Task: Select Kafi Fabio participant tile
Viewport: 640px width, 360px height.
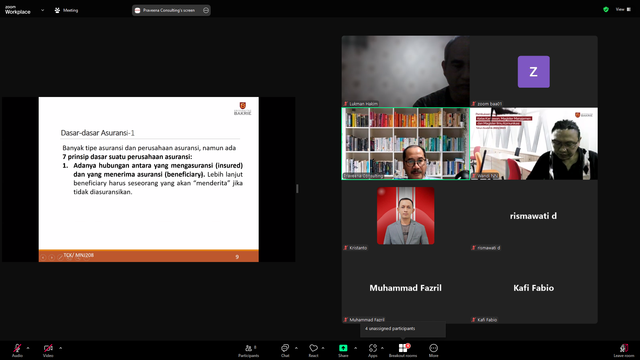Action: point(533,288)
